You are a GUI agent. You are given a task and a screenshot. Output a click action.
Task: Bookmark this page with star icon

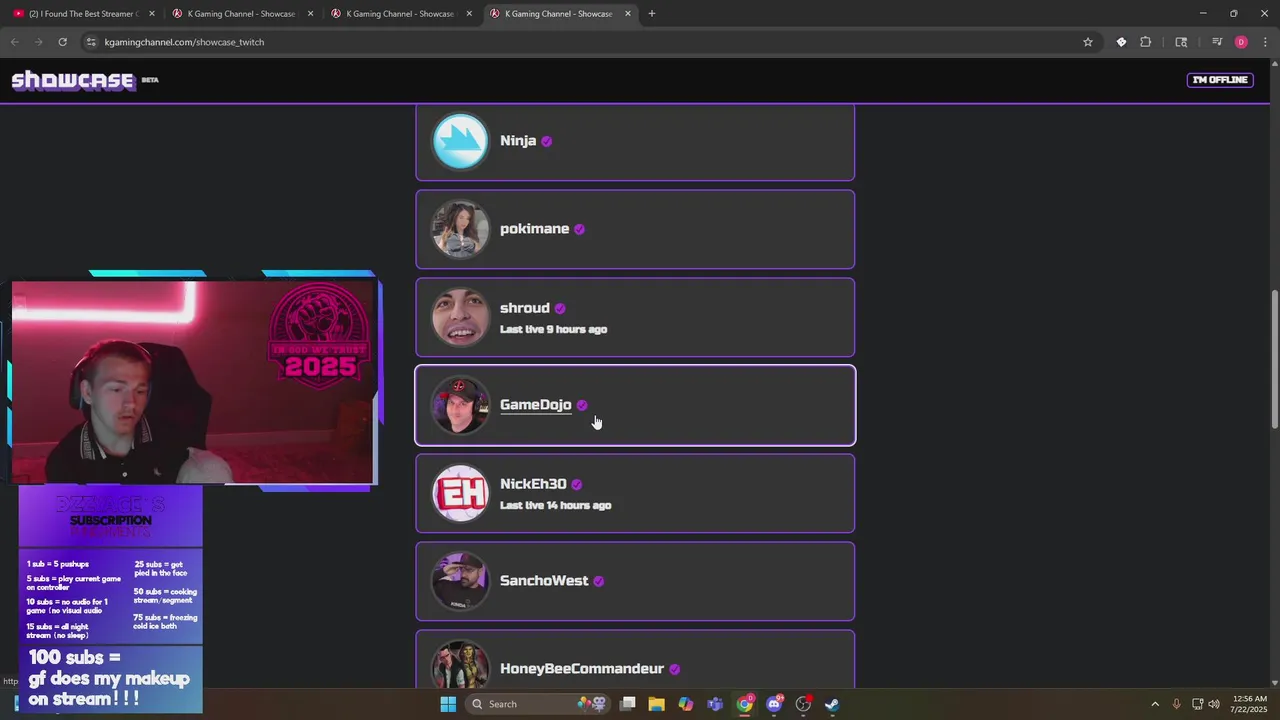[x=1087, y=42]
